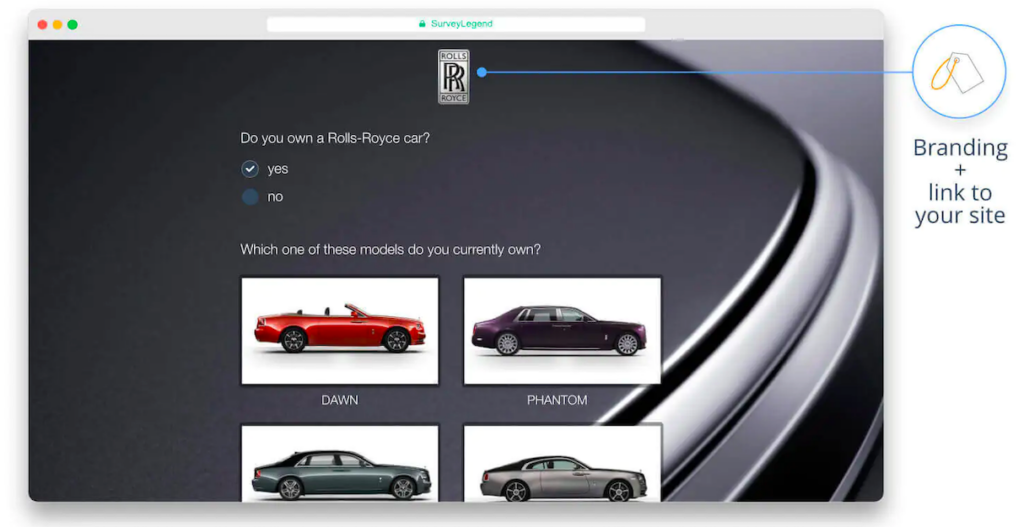The height and width of the screenshot is (527, 1024).
Task: Click the Rolls-Royce logo at top
Action: pyautogui.click(x=453, y=76)
